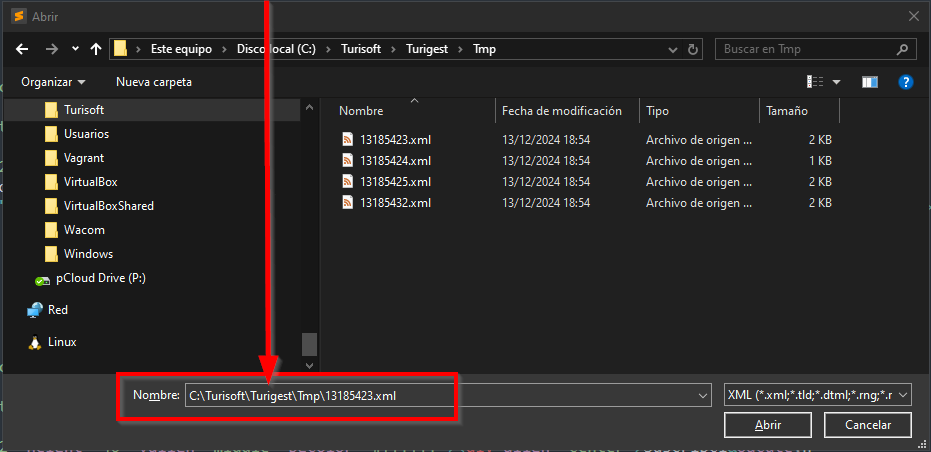
Task: Click the Linux penguin icon
Action: click(x=36, y=342)
